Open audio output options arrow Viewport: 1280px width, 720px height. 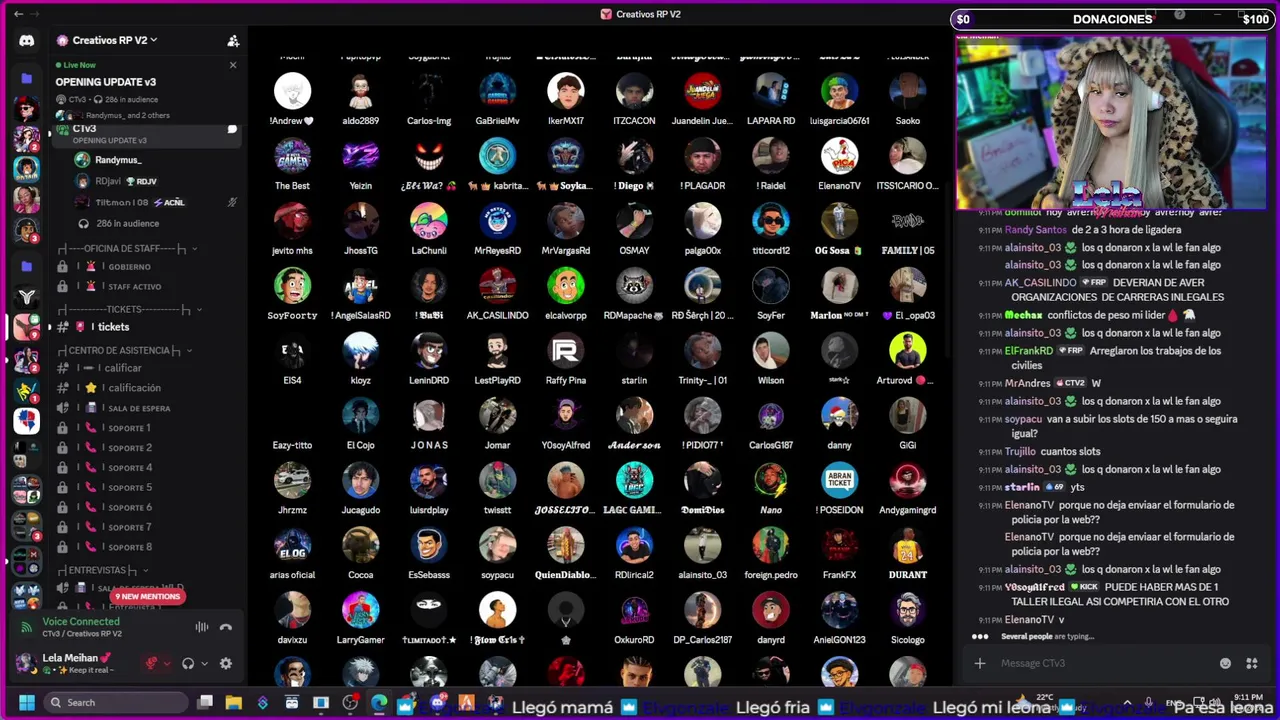click(204, 663)
